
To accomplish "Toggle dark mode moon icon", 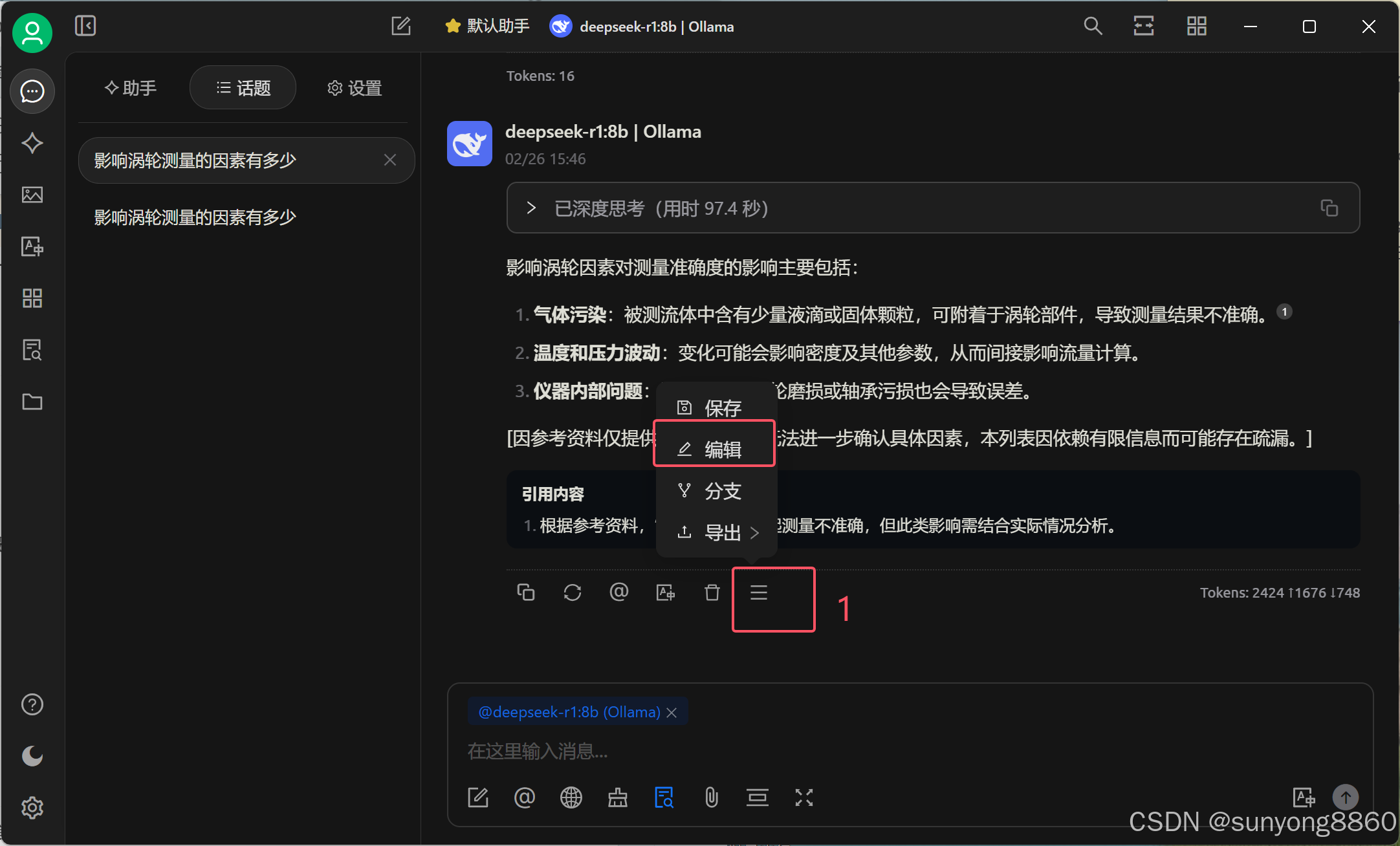I will [32, 755].
